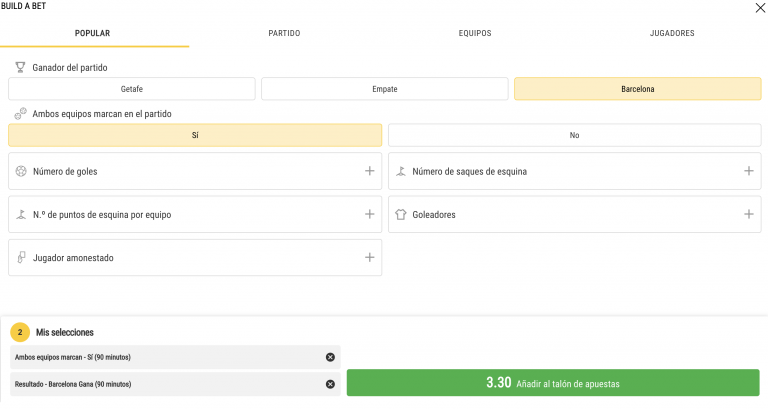Screen dimensions: 768x410
Task: Expand Número de goles with plus icon
Action: (369, 171)
